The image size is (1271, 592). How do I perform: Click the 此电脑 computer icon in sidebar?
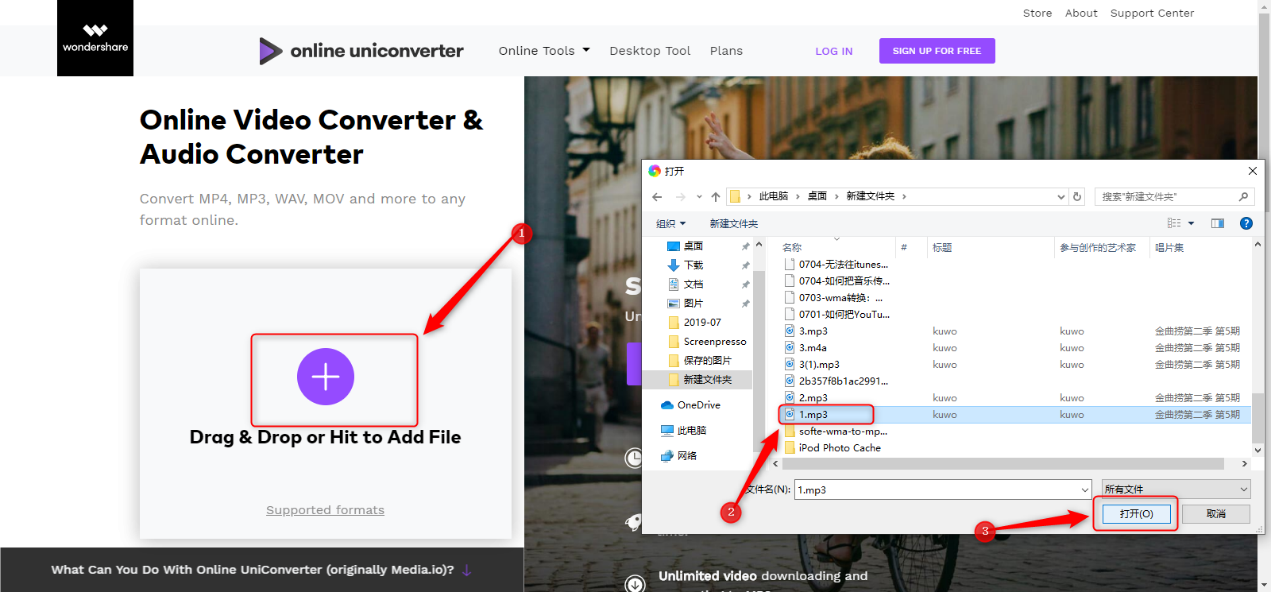[668, 430]
